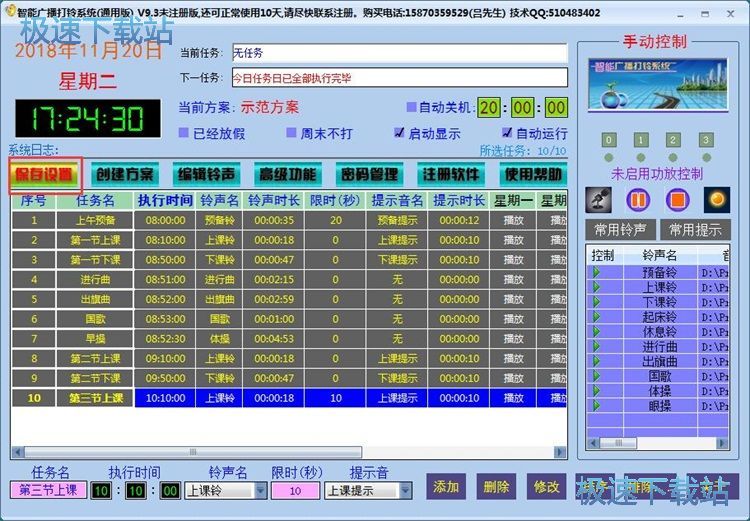Screen dimensions: 750x521
Task: Toggle 自动关机 checkbox
Action: click(x=411, y=107)
